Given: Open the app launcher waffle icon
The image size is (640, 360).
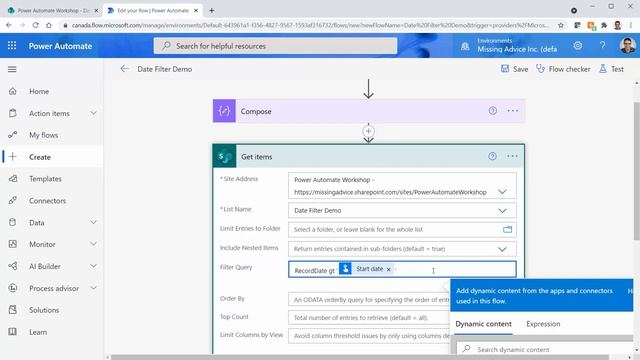Looking at the screenshot, I should coord(12,46).
